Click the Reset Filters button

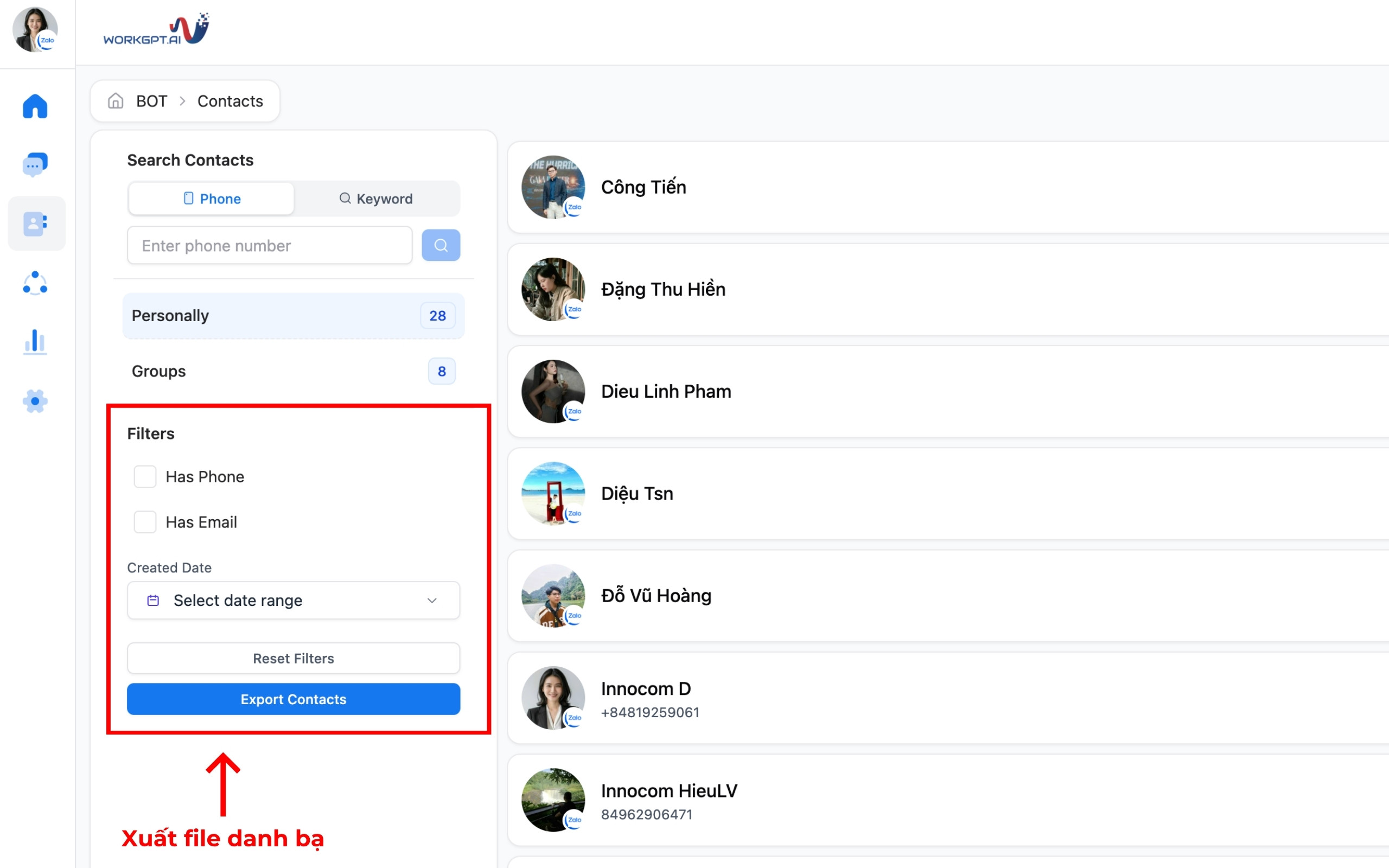(294, 658)
